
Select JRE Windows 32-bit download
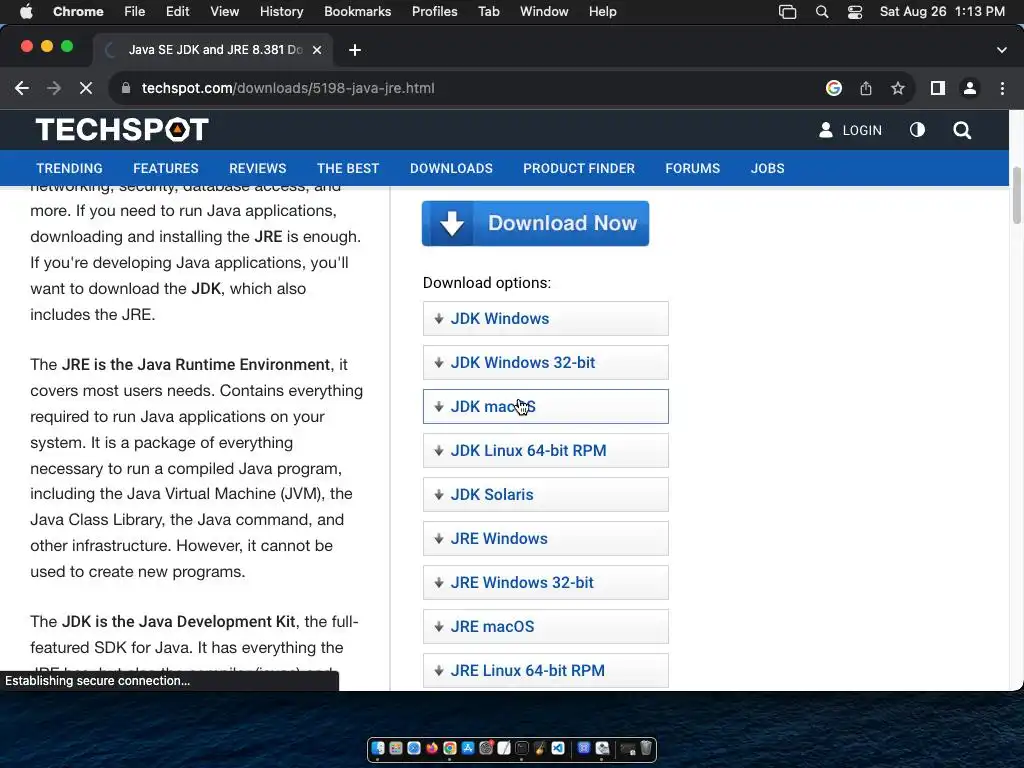click(x=545, y=583)
